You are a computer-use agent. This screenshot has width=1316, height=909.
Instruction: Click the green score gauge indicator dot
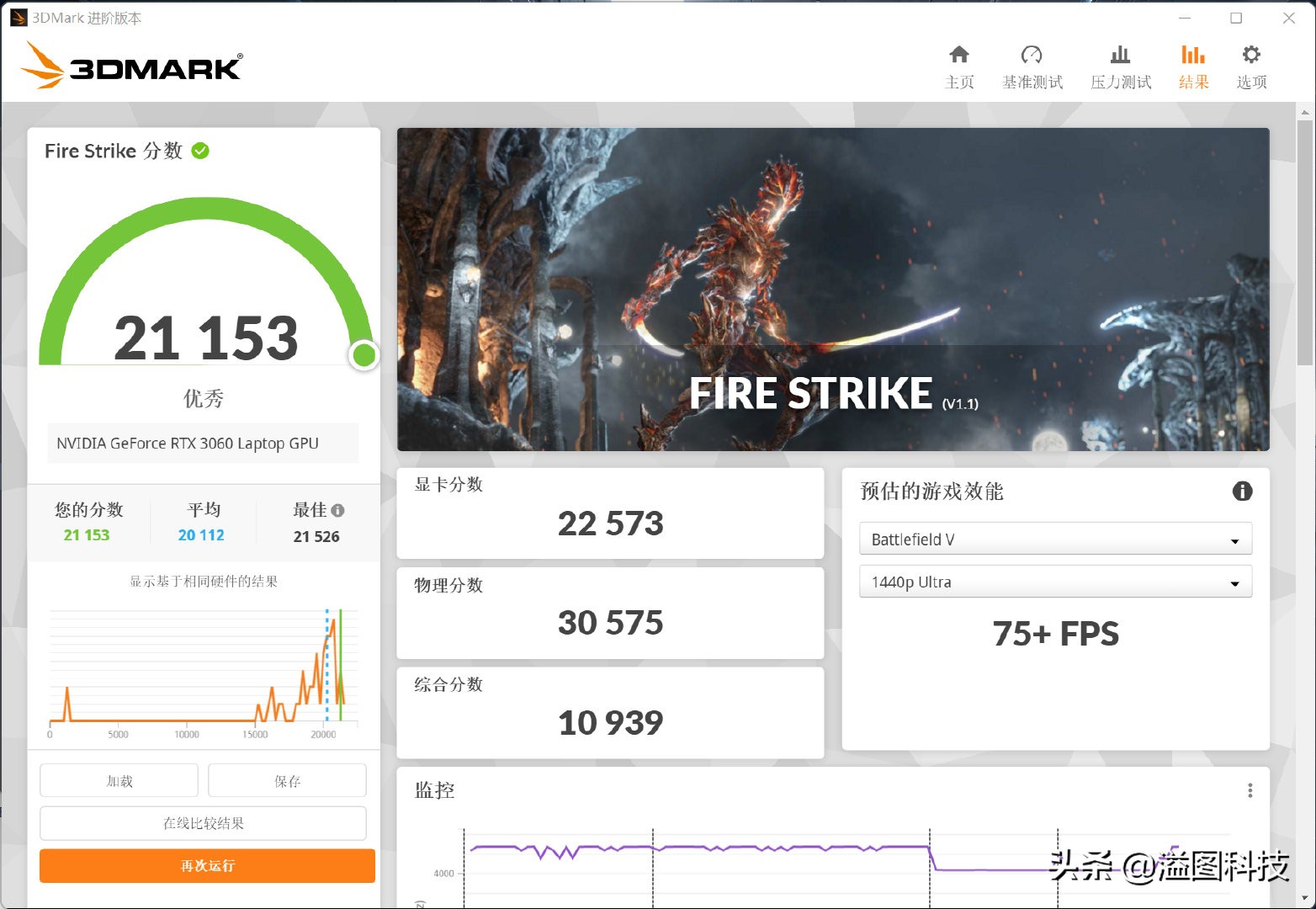point(363,355)
